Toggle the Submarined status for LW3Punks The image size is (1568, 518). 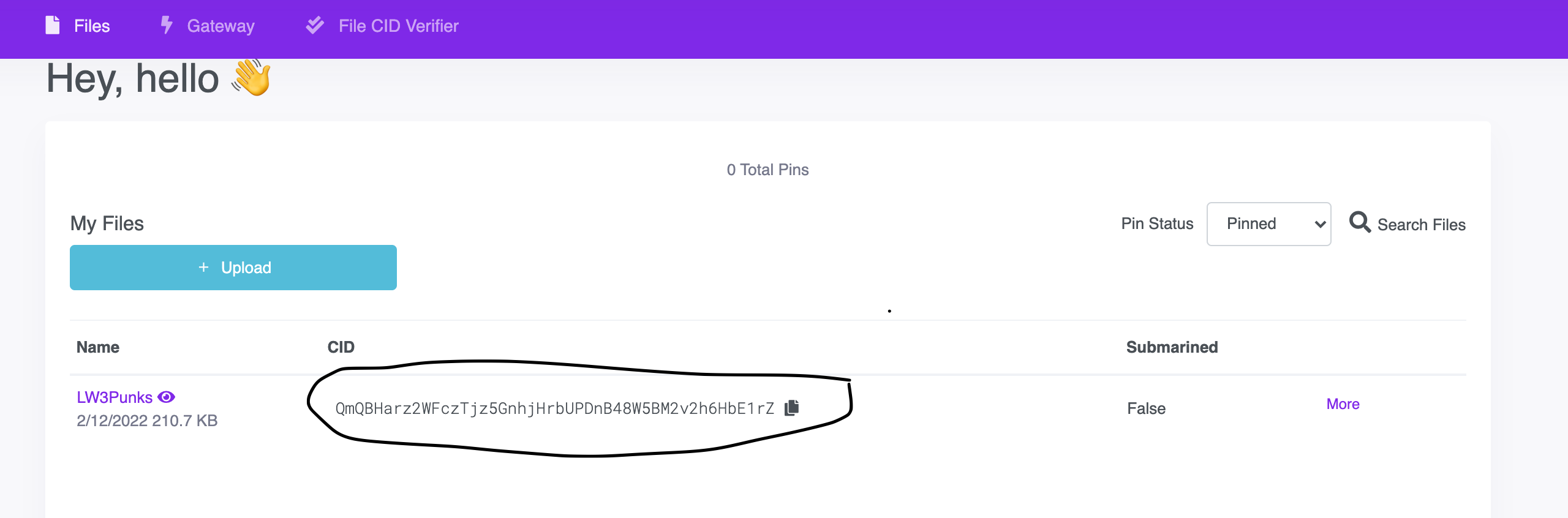(x=1145, y=408)
